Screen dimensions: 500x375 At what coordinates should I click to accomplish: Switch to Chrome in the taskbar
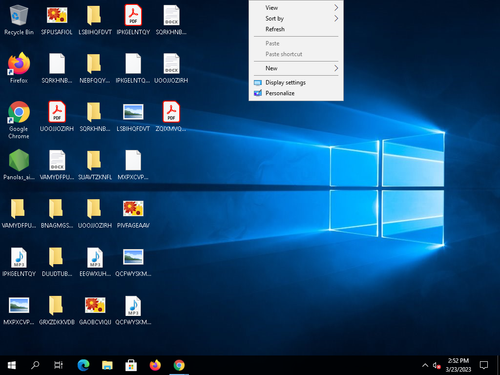179,365
